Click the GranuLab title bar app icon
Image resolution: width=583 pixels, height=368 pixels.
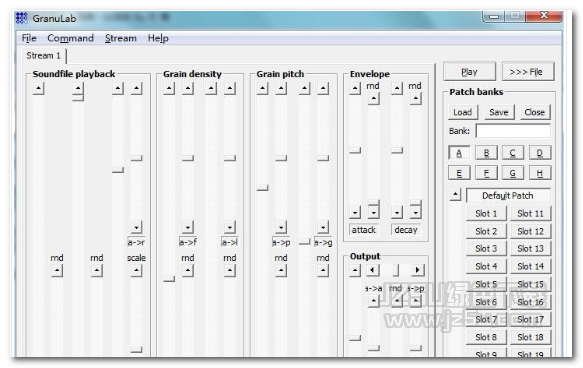(22, 18)
